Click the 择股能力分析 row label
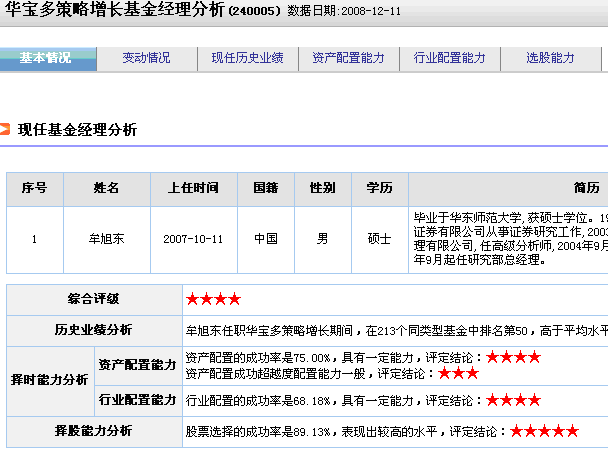This screenshot has height=464, width=608. point(93,431)
